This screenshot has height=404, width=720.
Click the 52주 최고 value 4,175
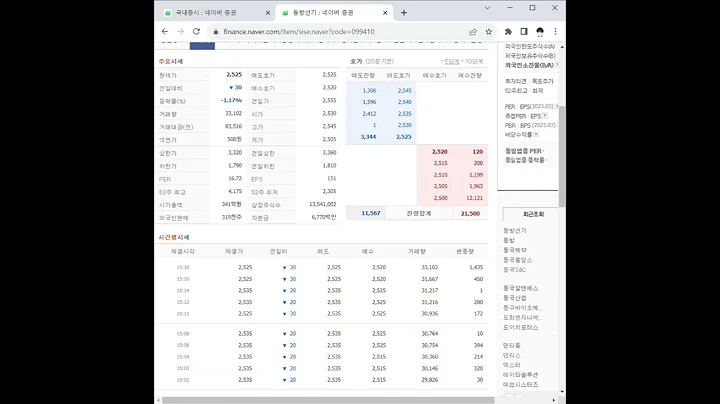coord(235,191)
